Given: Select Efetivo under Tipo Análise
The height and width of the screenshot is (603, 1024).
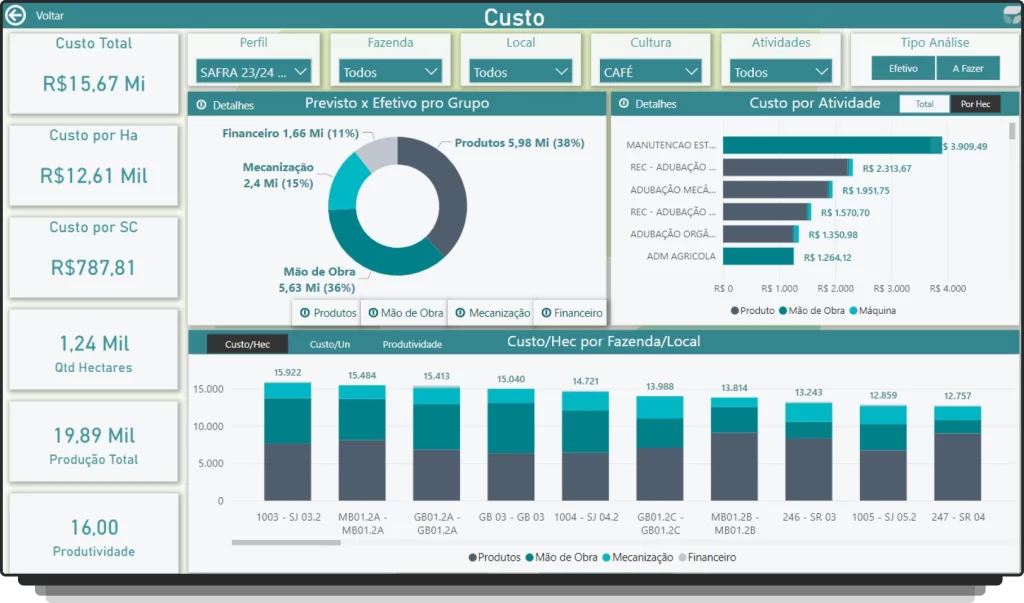Looking at the screenshot, I should pyautogui.click(x=903, y=69).
